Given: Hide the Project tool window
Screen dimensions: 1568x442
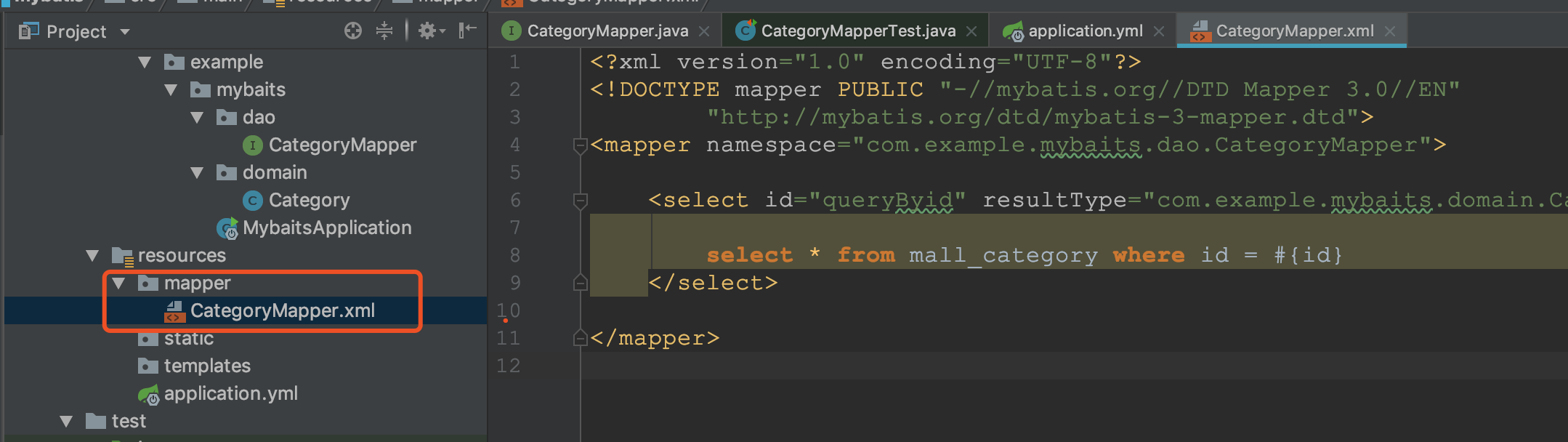Looking at the screenshot, I should click(x=467, y=30).
